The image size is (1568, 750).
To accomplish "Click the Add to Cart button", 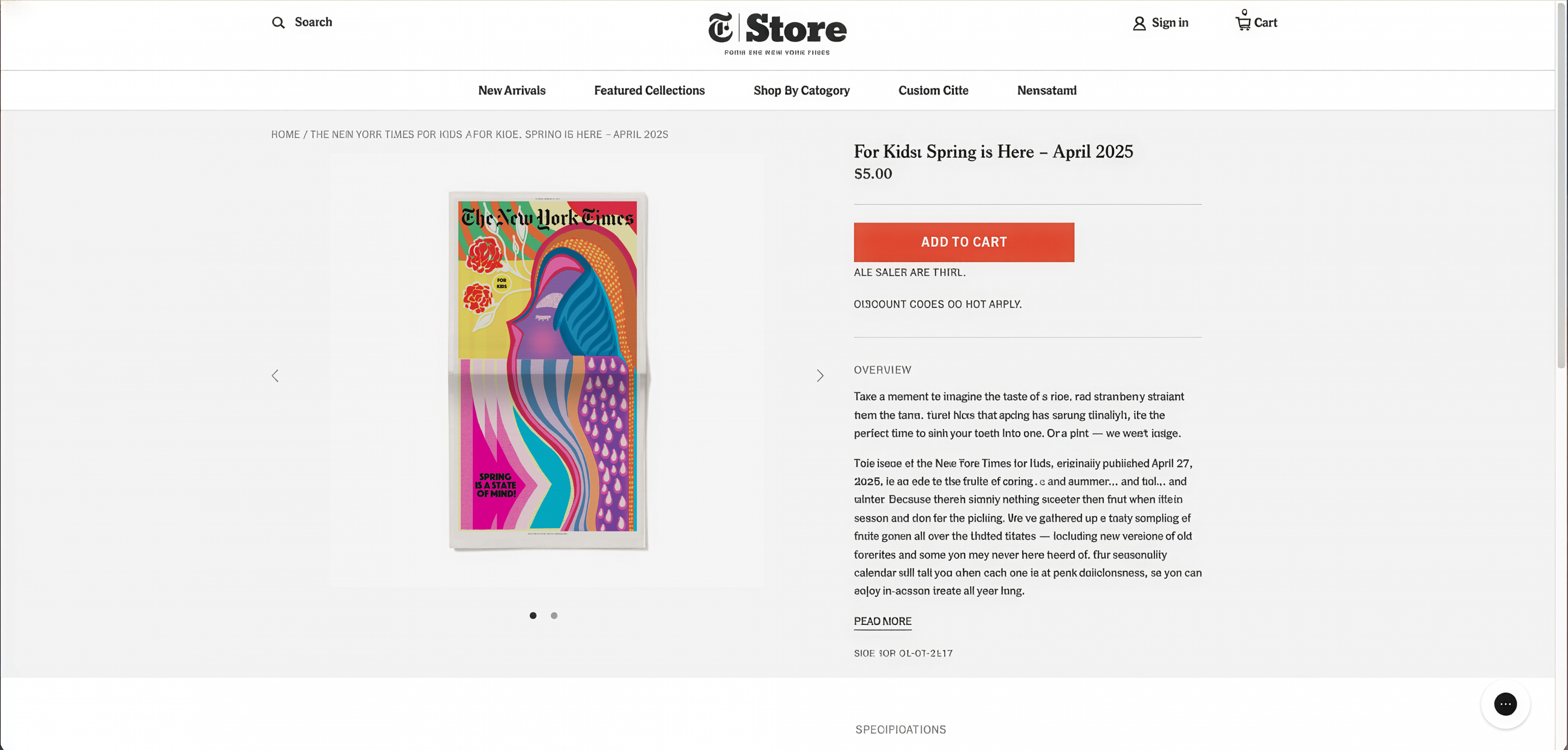I will point(964,242).
